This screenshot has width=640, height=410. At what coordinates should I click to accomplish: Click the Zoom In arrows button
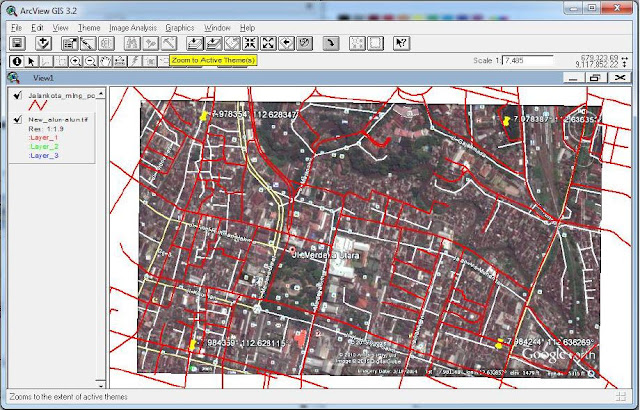click(x=250, y=43)
